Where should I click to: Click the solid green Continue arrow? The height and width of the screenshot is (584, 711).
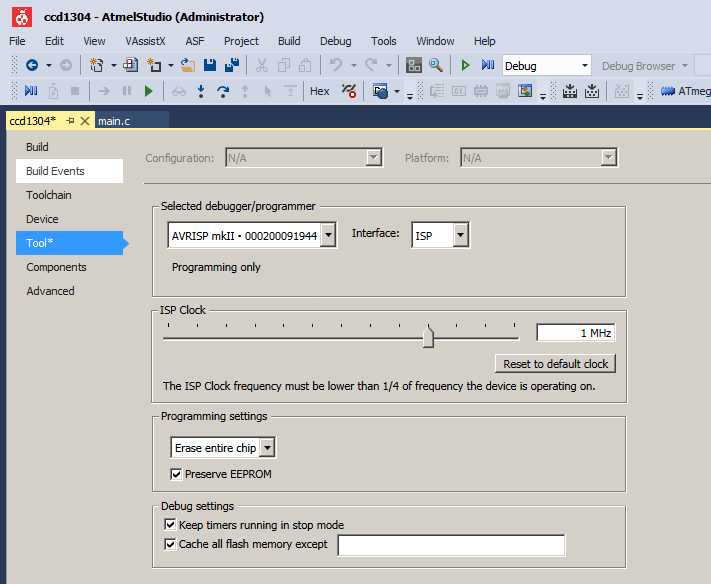[x=148, y=91]
